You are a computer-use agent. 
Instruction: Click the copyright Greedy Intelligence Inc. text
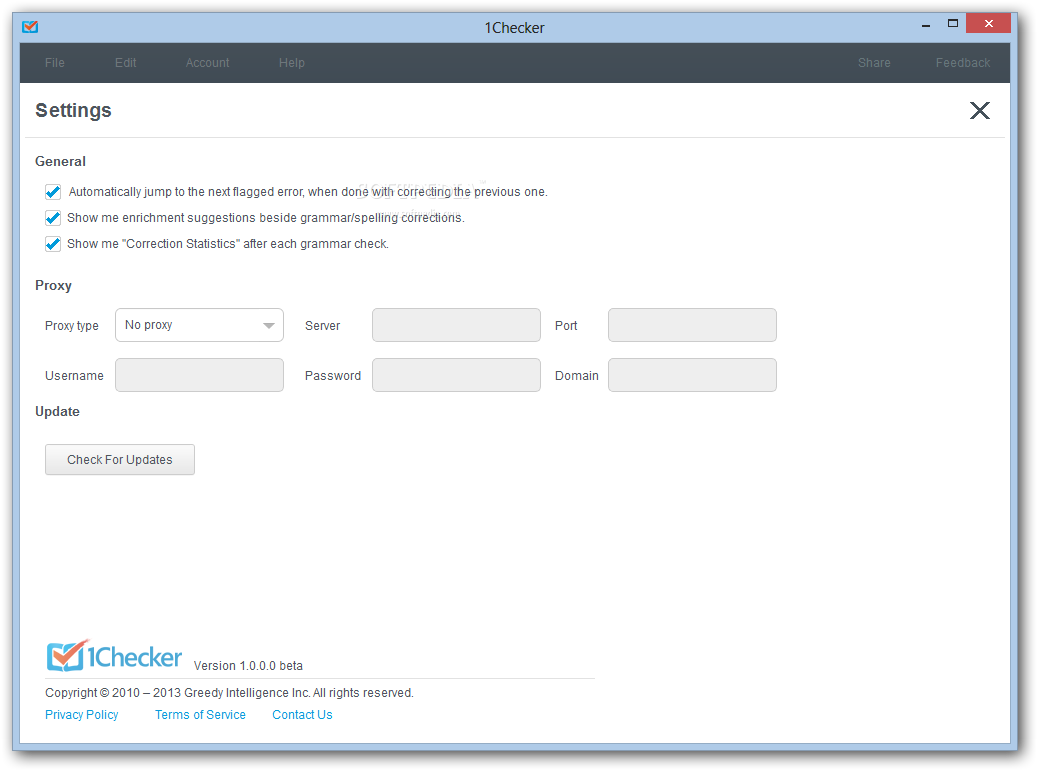coord(229,693)
